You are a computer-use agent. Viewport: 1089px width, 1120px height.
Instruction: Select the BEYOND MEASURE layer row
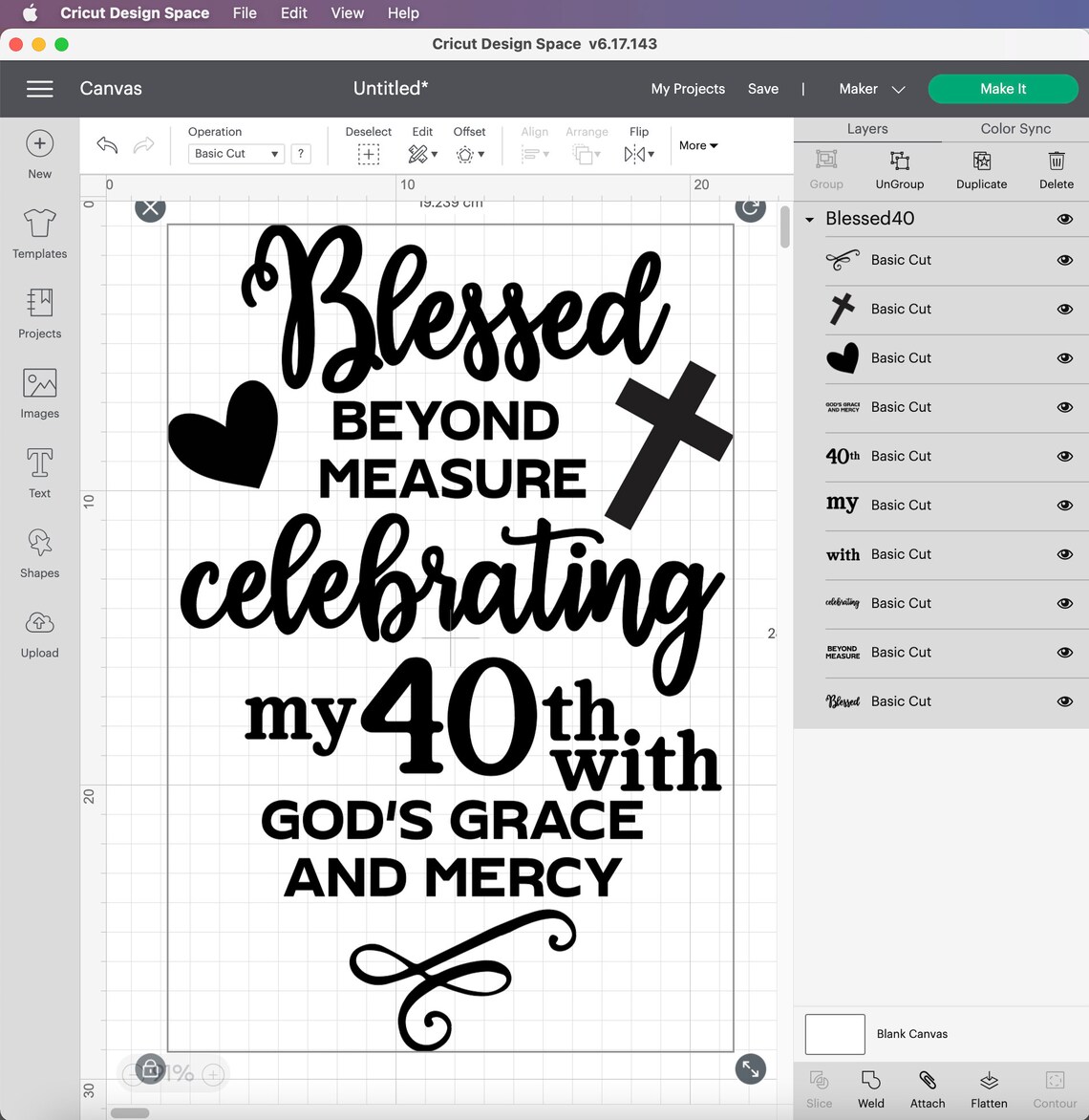941,652
